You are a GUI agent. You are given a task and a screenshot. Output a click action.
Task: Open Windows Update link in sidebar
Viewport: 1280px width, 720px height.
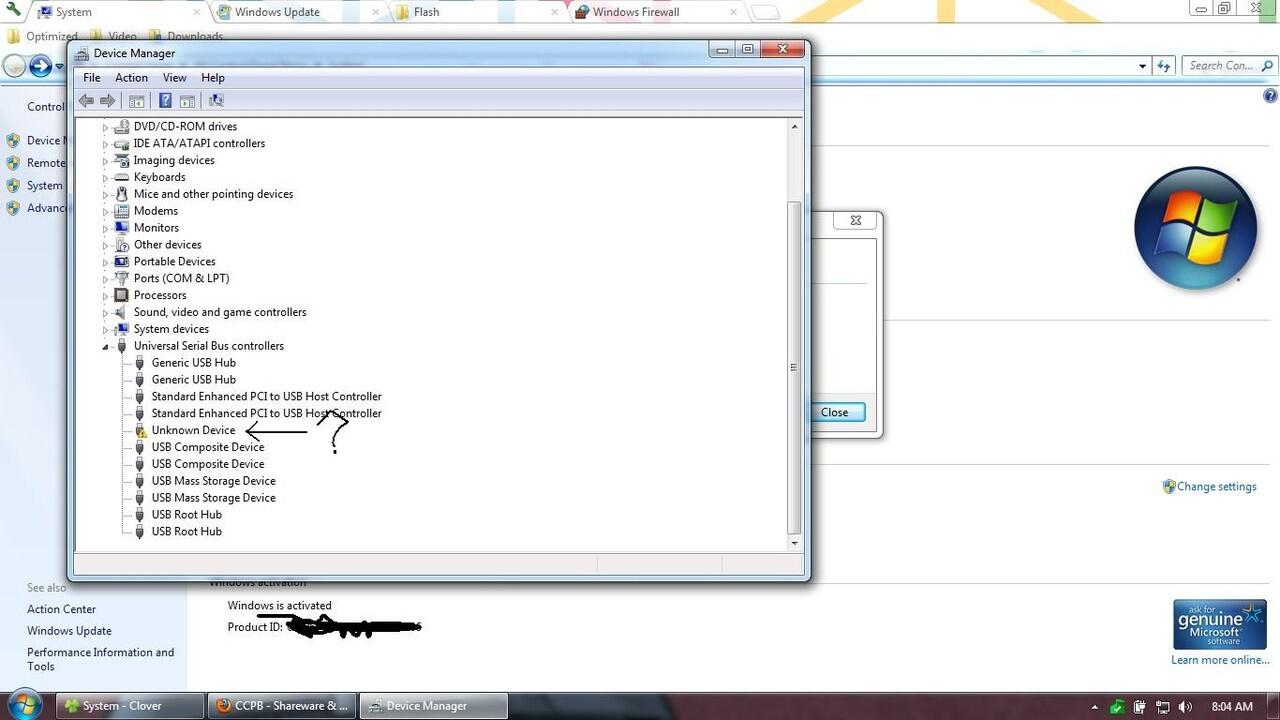click(69, 631)
